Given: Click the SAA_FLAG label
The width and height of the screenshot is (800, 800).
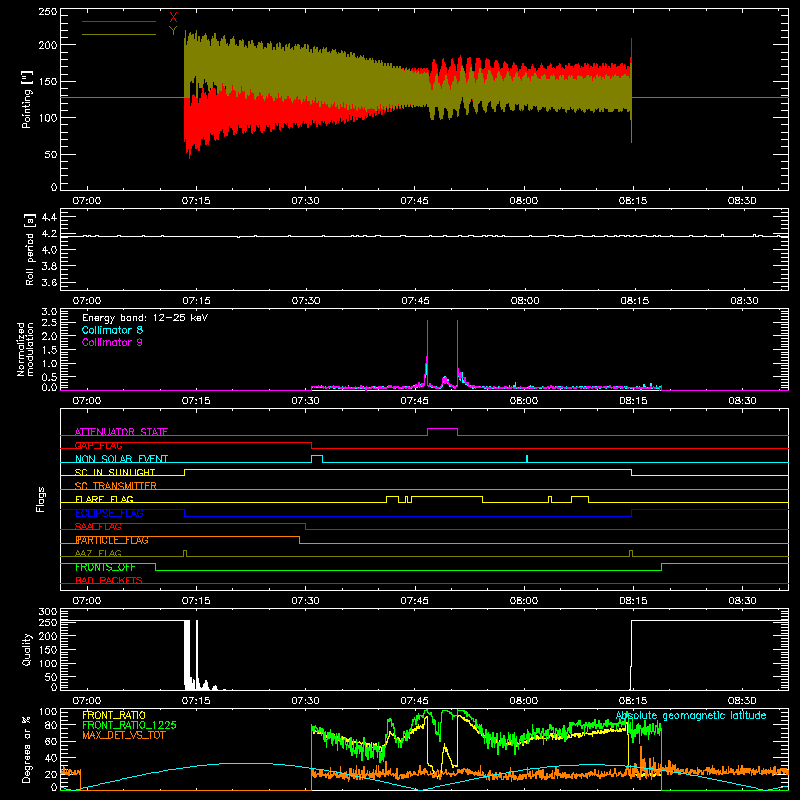Looking at the screenshot, I should 98,526.
